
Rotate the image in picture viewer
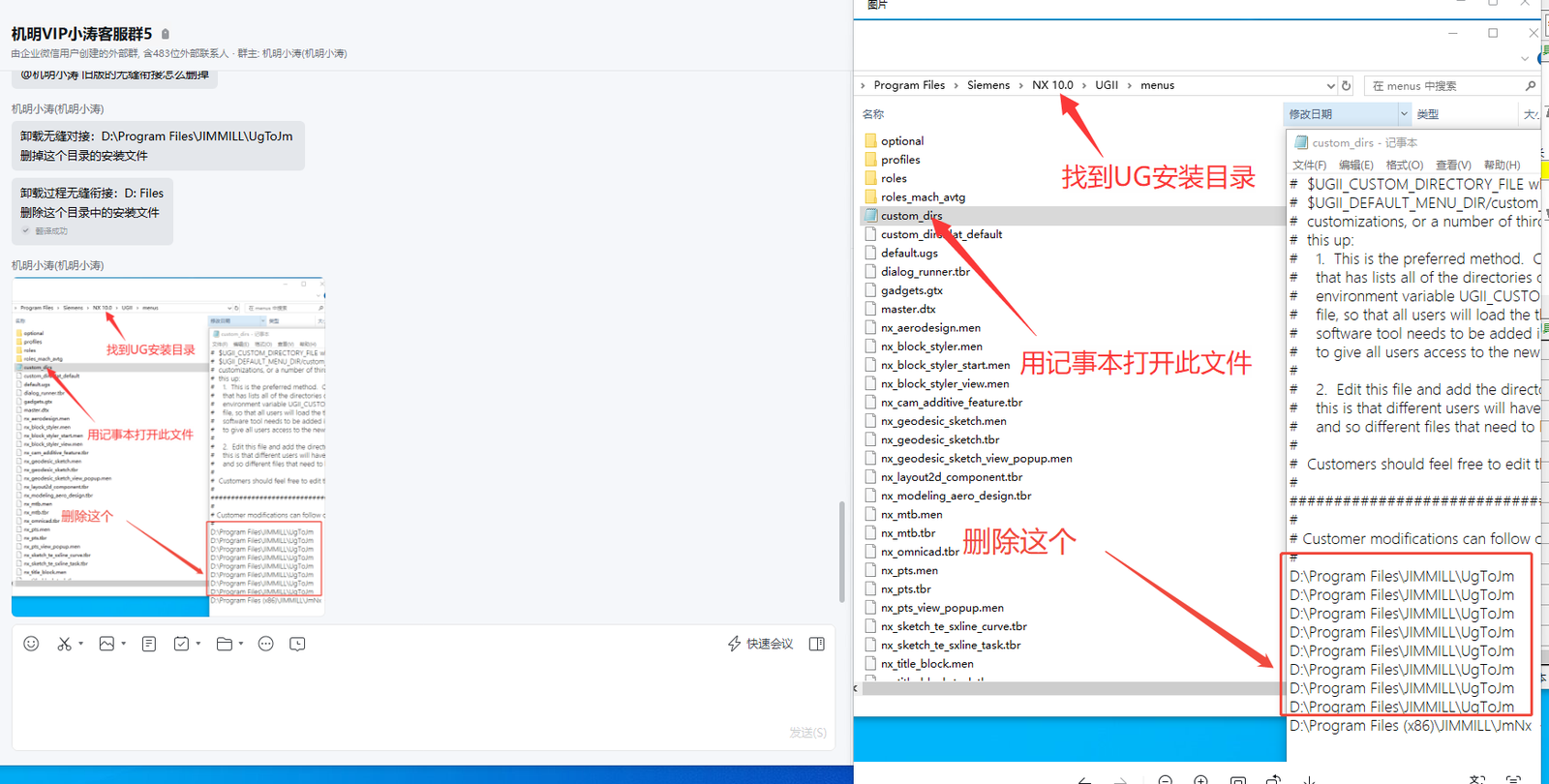click(1274, 779)
